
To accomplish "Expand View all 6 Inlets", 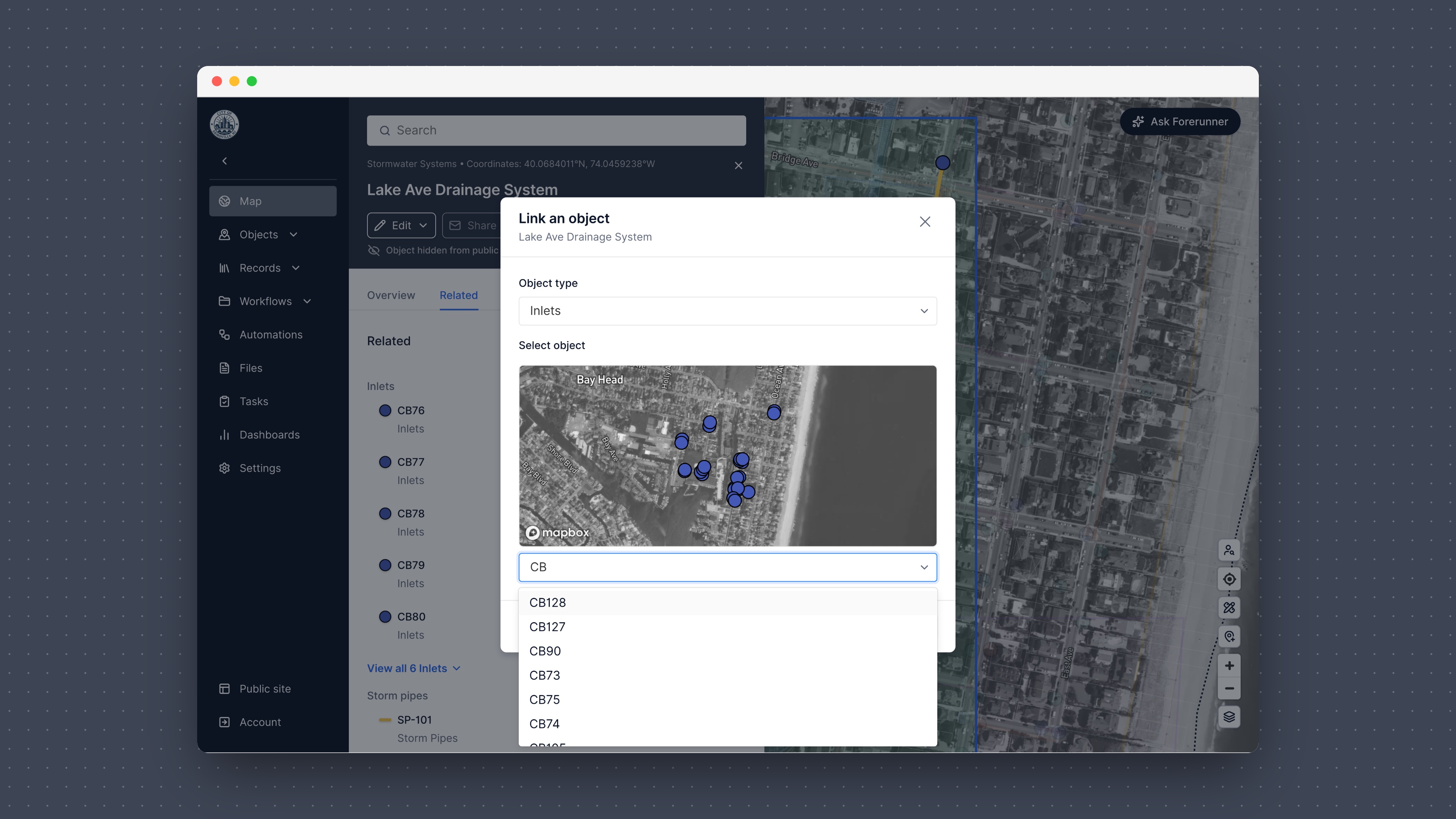I will 414,668.
